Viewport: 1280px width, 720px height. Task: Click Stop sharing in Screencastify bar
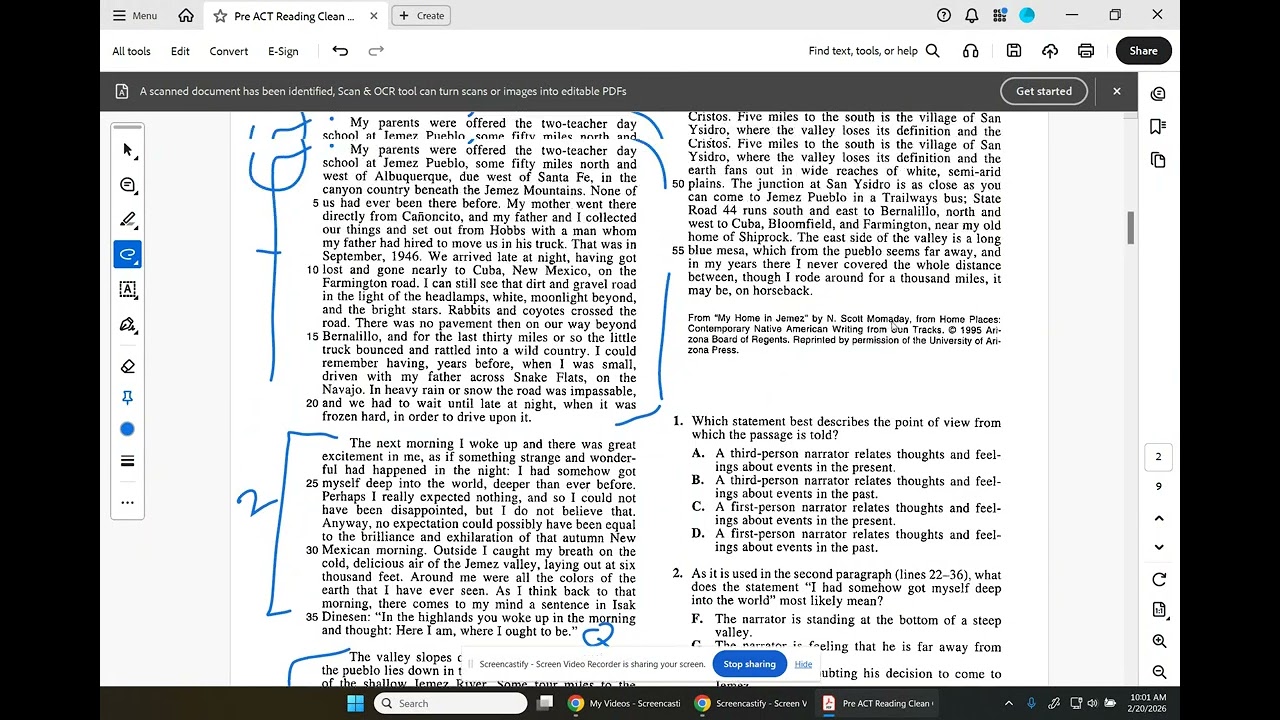[x=749, y=664]
